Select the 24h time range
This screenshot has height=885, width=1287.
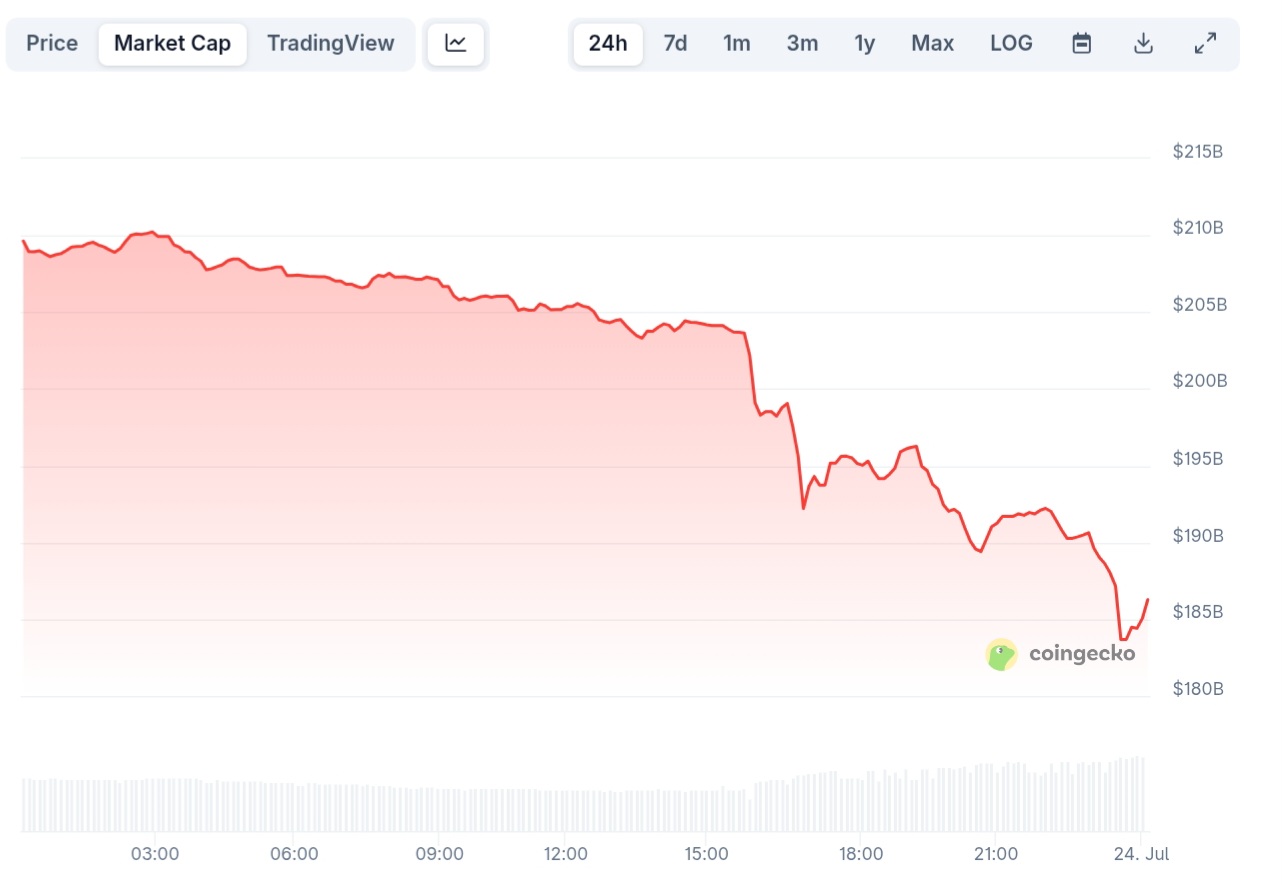point(608,44)
